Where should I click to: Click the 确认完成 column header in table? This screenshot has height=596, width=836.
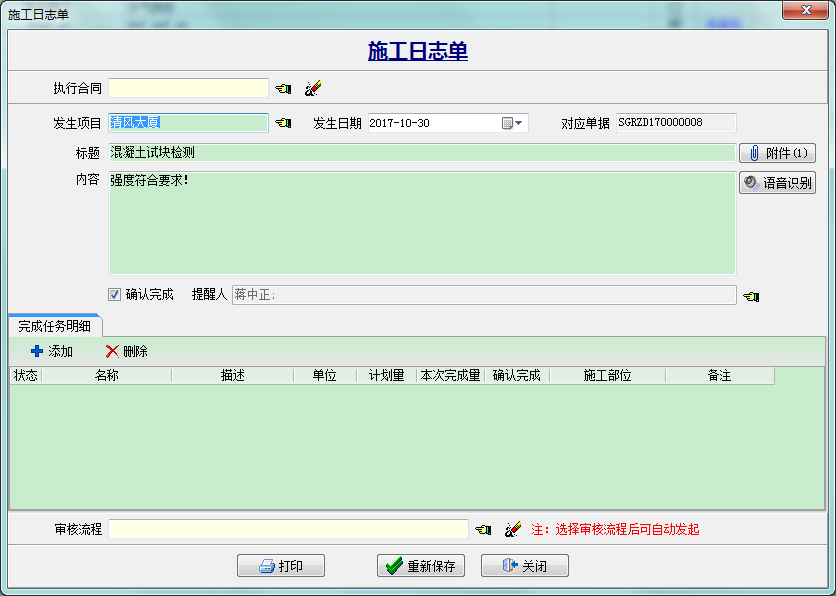tap(517, 376)
